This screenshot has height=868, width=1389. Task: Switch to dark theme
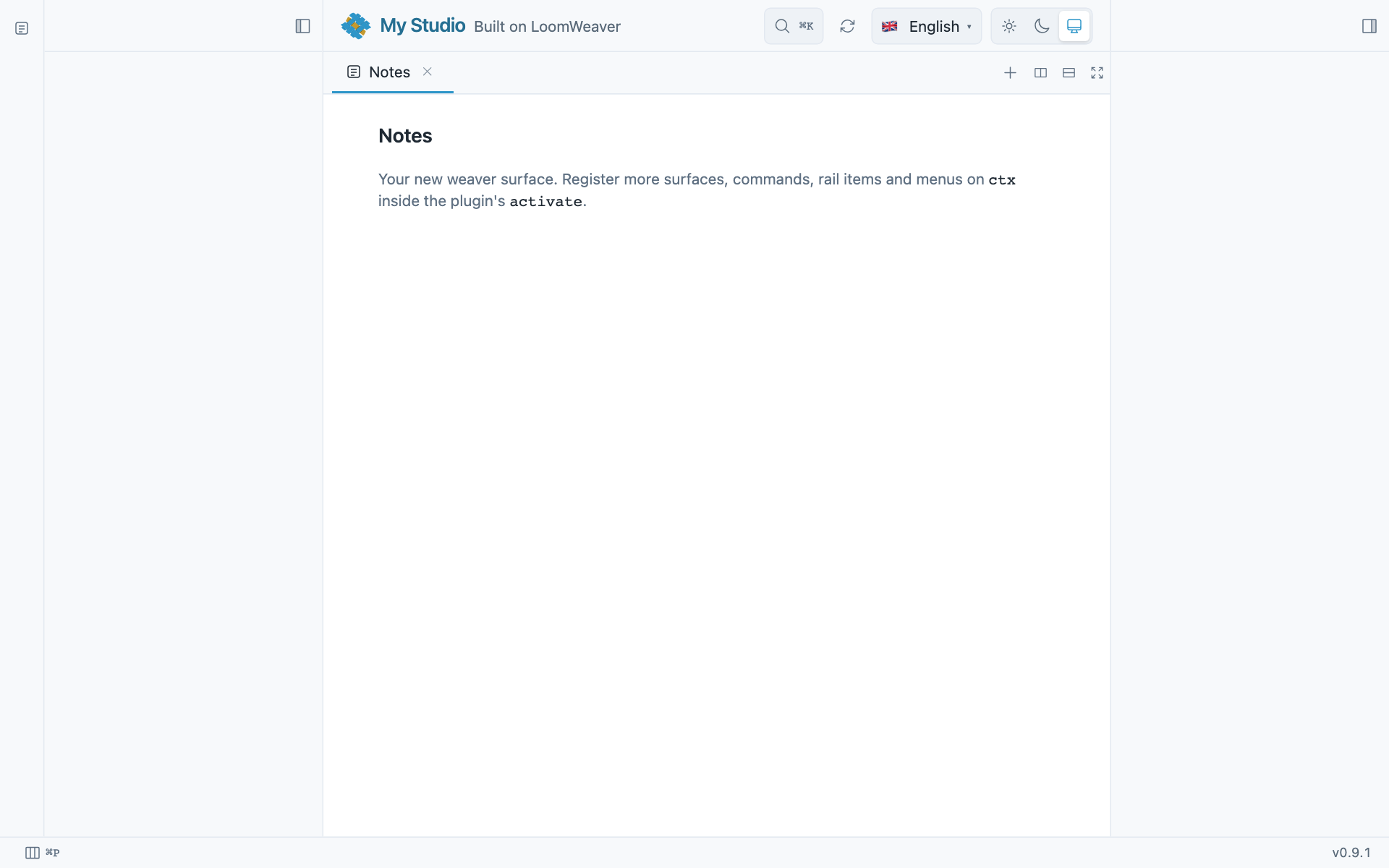[1042, 26]
